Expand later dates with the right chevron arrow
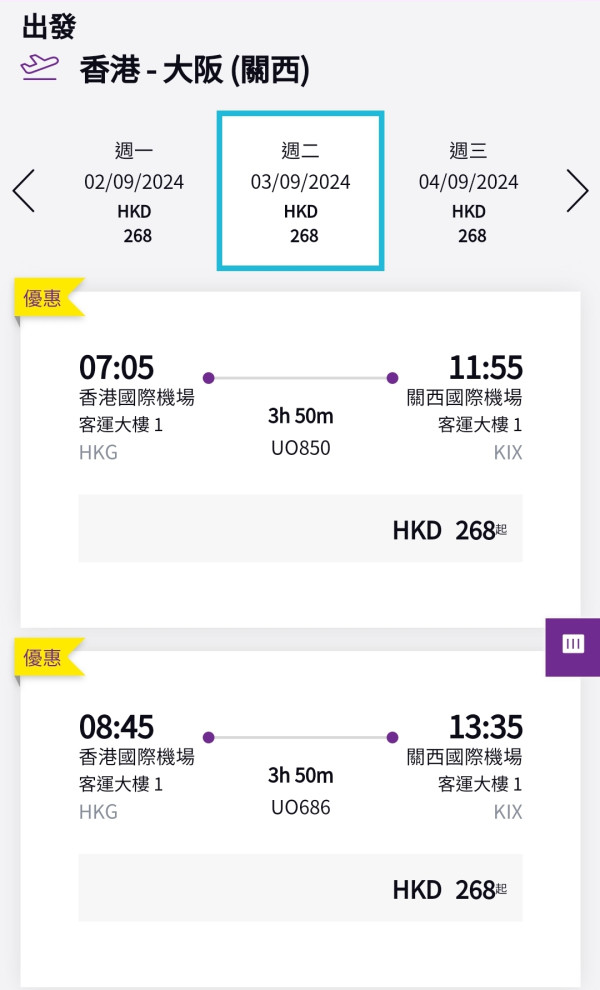 tap(577, 190)
